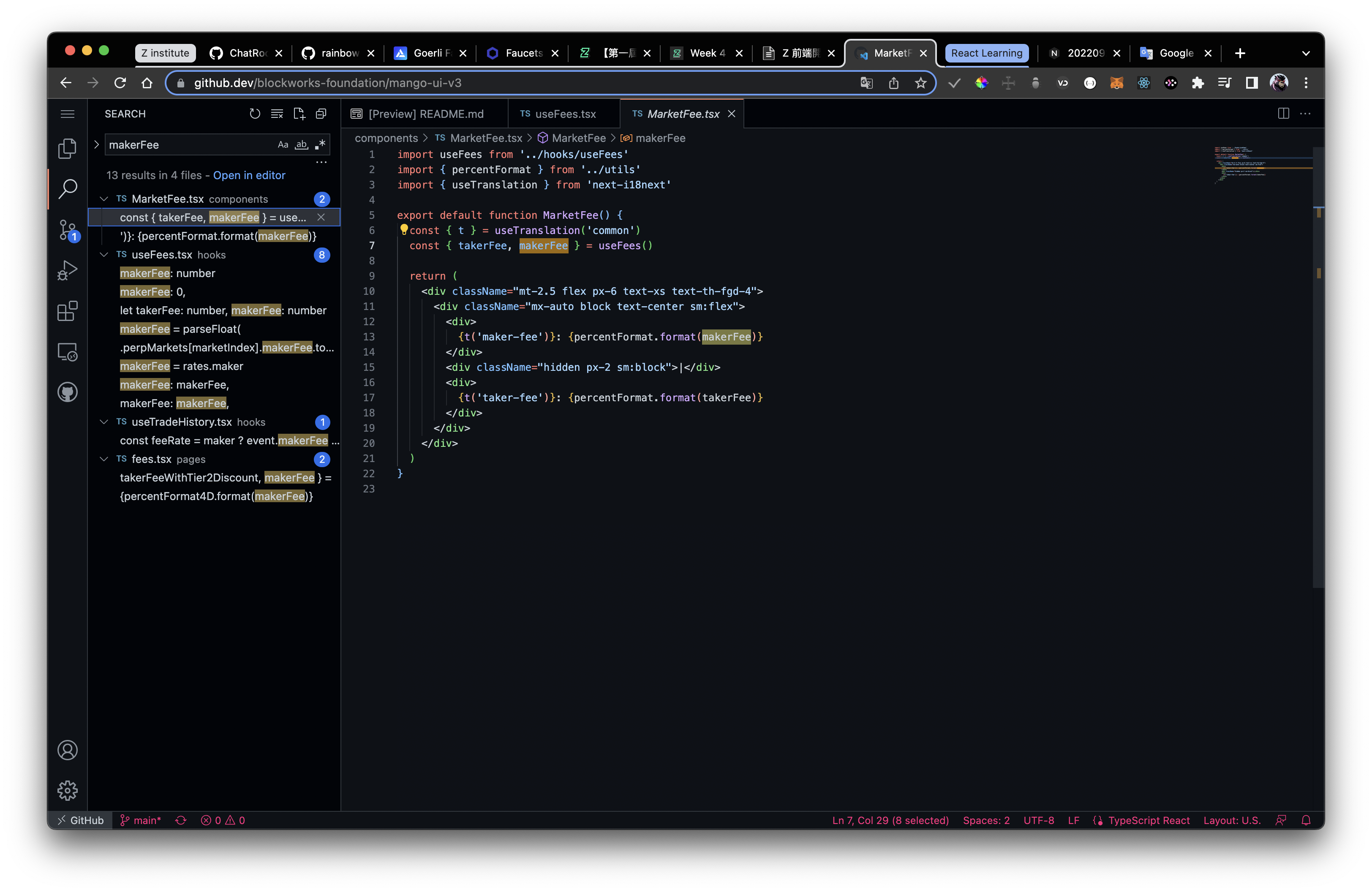Refresh the search results
Viewport: 1372px width, 892px height.
pyautogui.click(x=255, y=114)
